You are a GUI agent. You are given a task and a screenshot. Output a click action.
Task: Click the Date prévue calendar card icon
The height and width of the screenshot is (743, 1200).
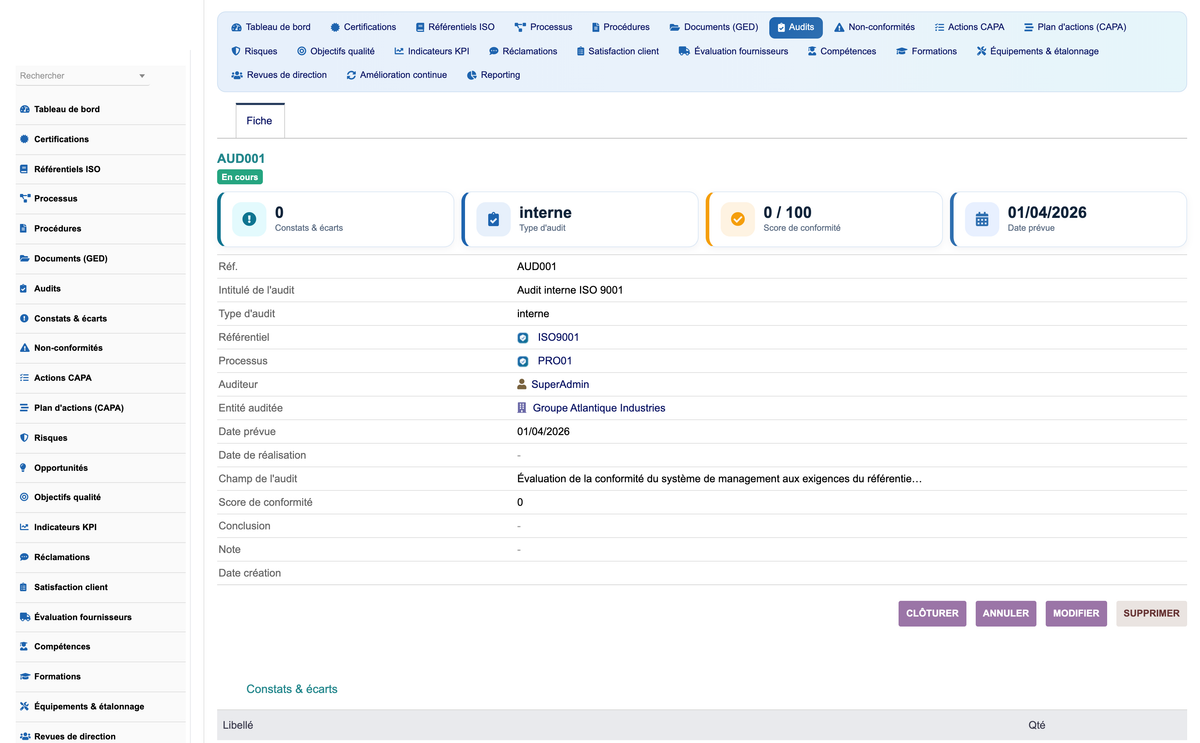(982, 219)
